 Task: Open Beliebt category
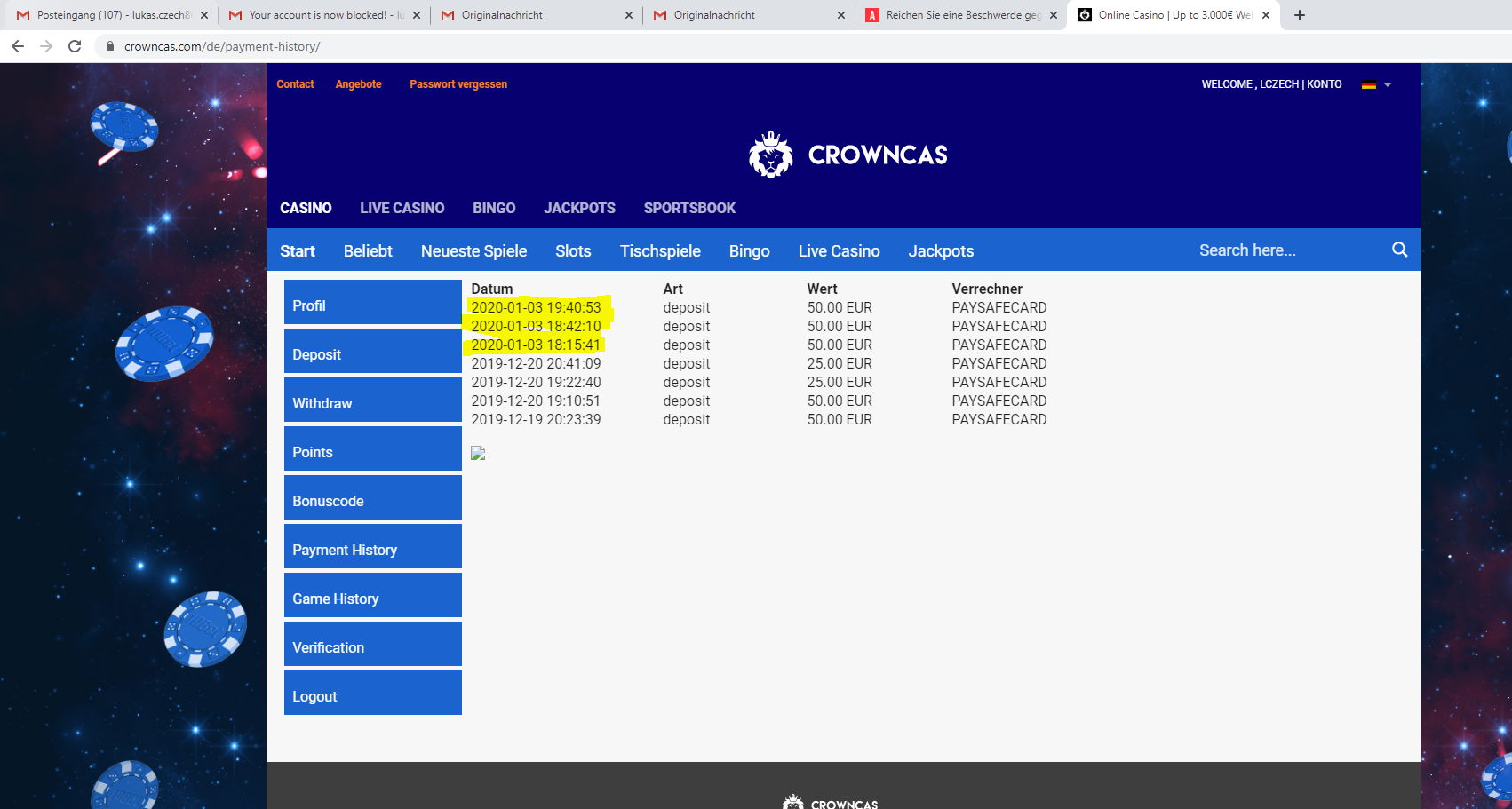[x=368, y=251]
